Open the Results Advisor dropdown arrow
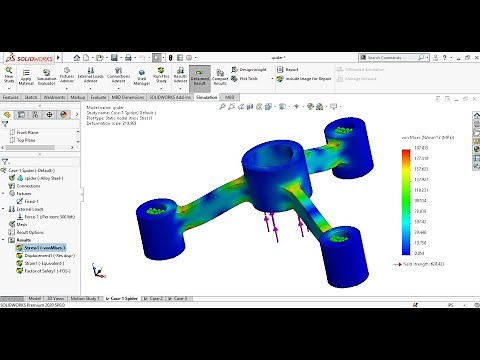 click(x=180, y=89)
